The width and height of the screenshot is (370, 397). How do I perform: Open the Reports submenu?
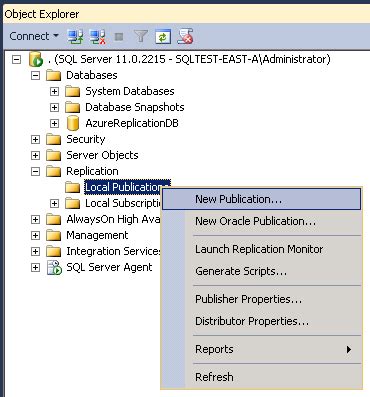coord(261,349)
